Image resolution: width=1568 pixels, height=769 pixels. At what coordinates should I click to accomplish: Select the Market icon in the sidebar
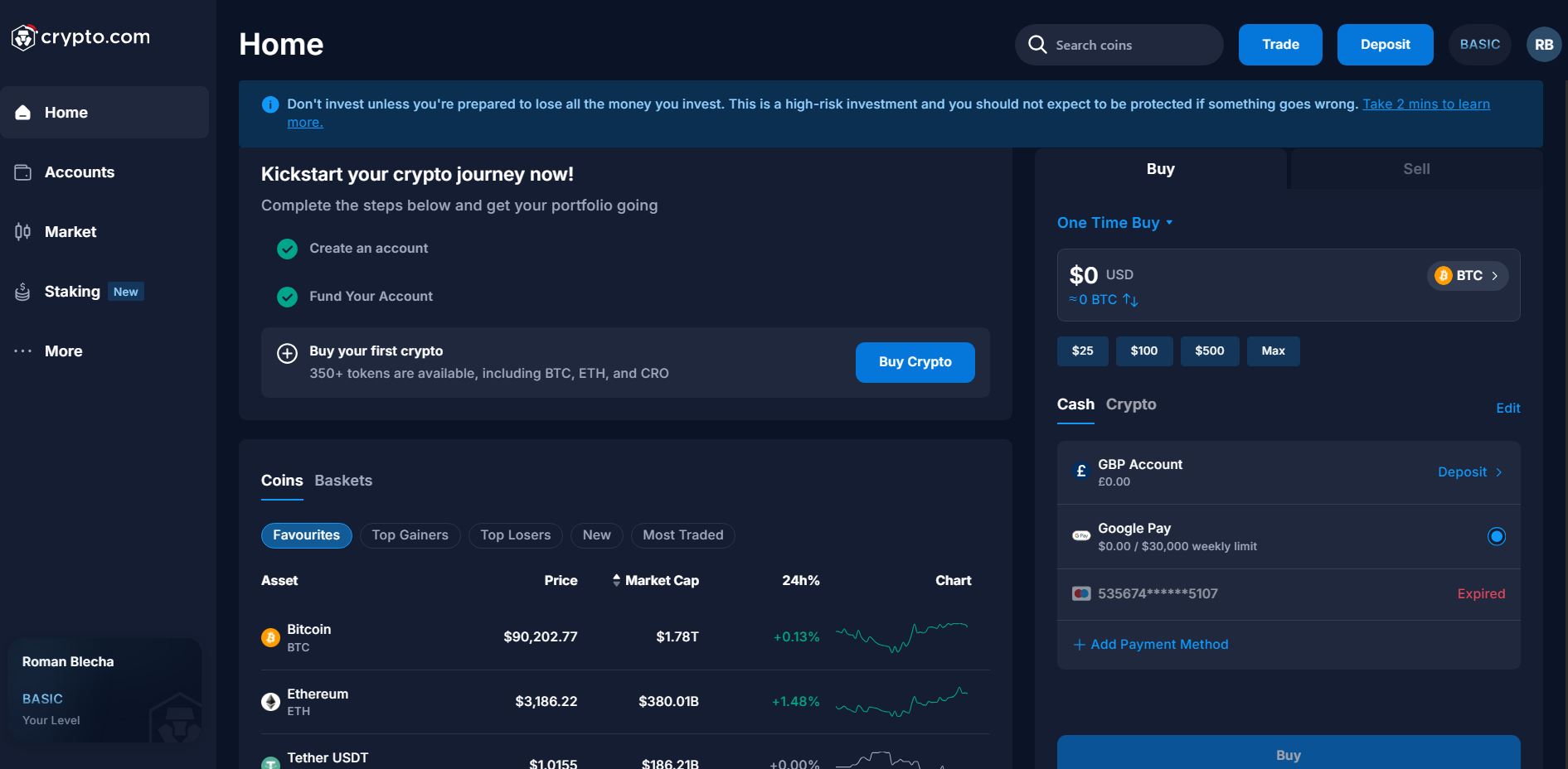(x=22, y=231)
